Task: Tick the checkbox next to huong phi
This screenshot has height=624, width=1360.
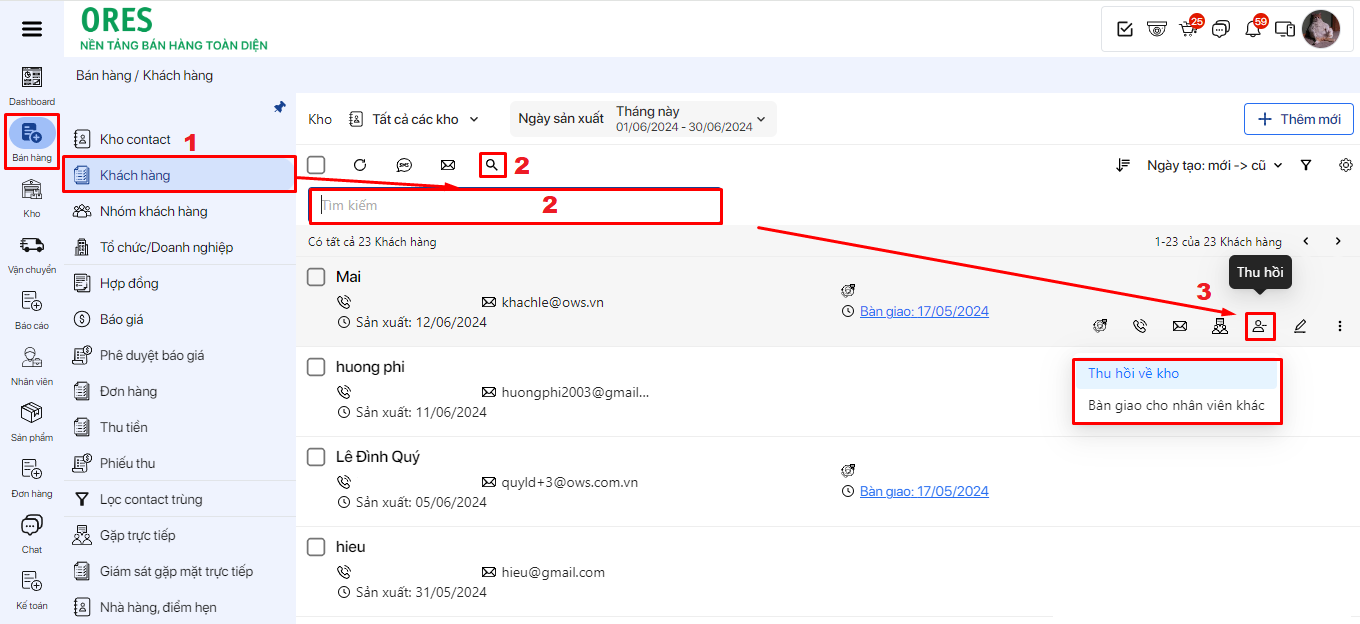Action: point(316,367)
